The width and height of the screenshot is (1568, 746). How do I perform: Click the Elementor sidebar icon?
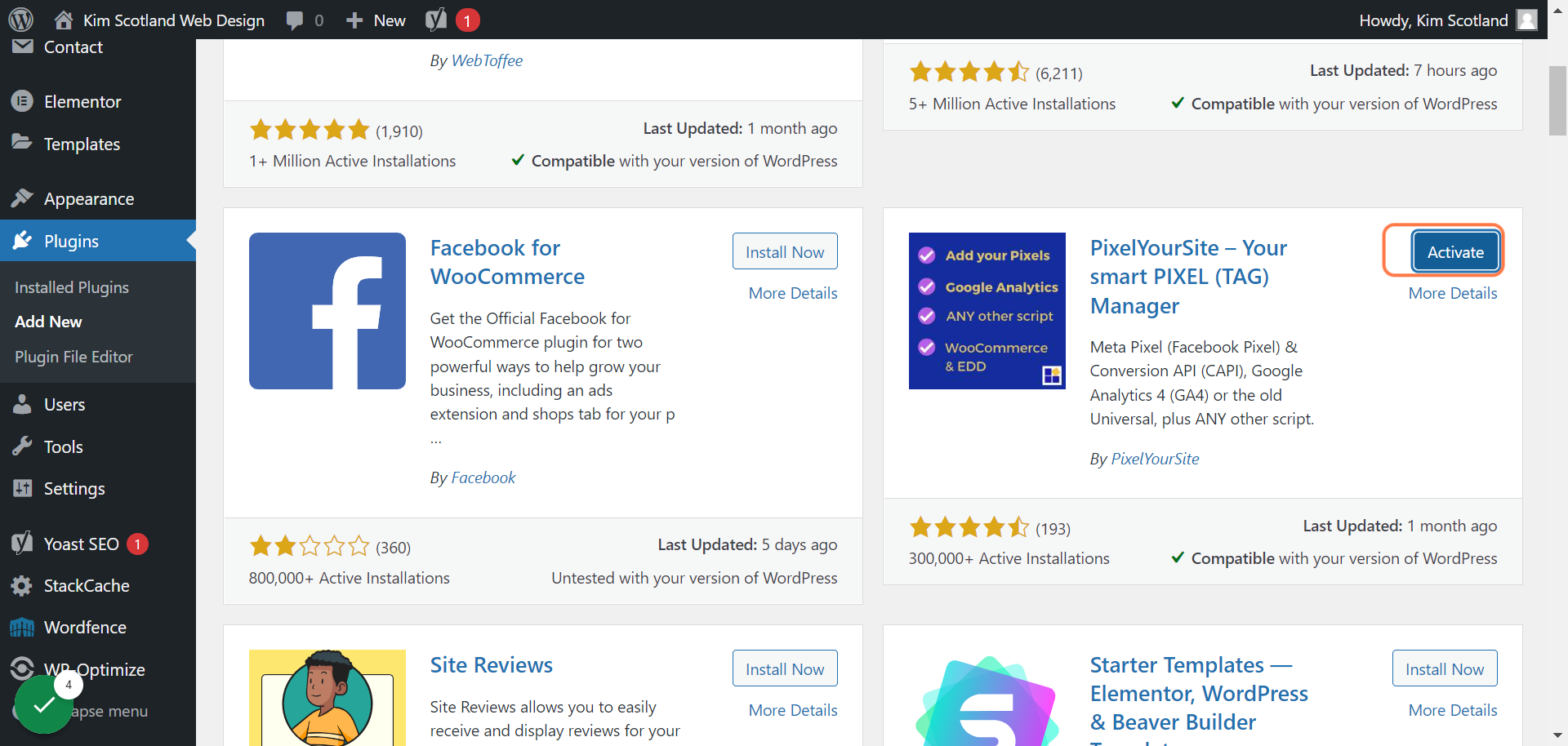(x=22, y=101)
